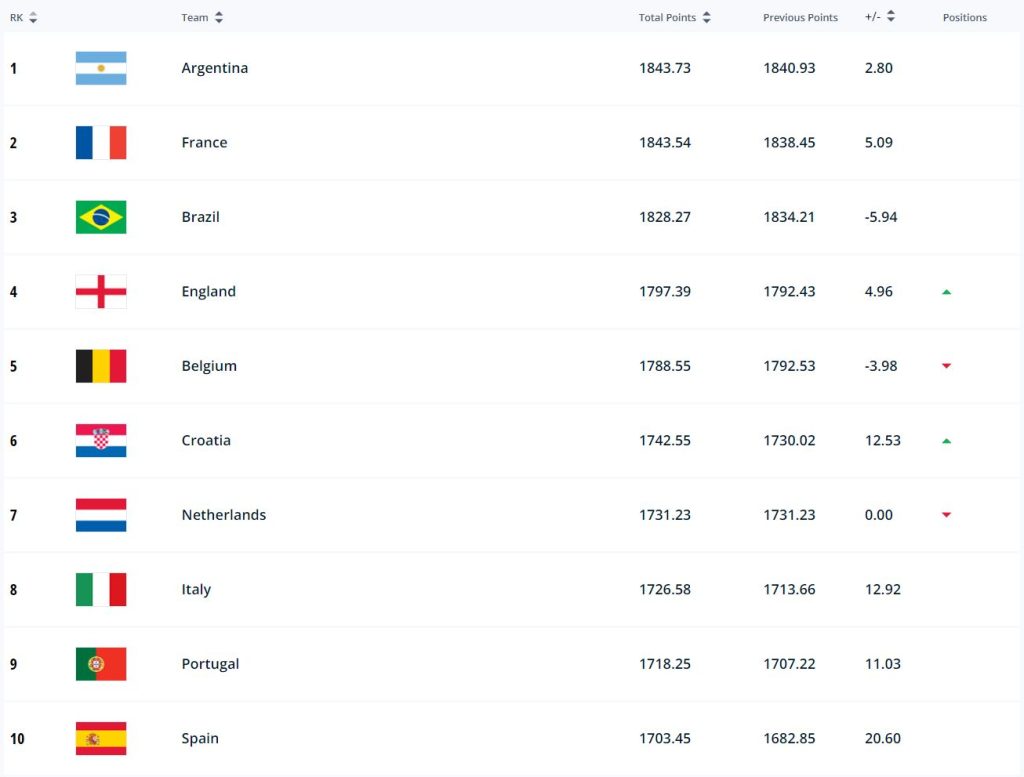This screenshot has width=1024, height=777.
Task: Click the Previous Points column header
Action: [x=800, y=18]
